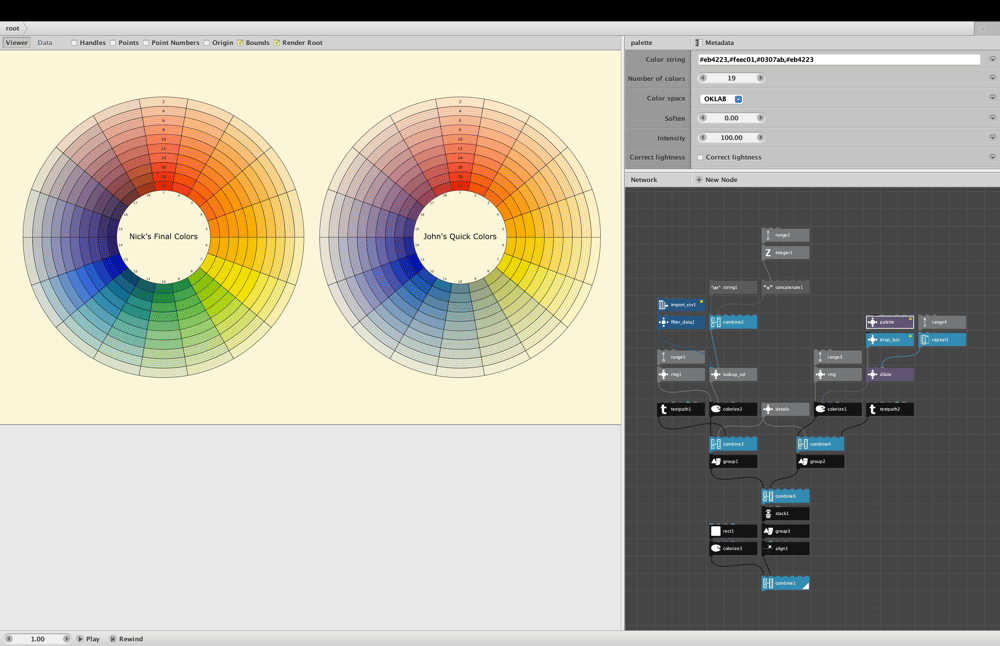Start animation with Play

point(89,638)
